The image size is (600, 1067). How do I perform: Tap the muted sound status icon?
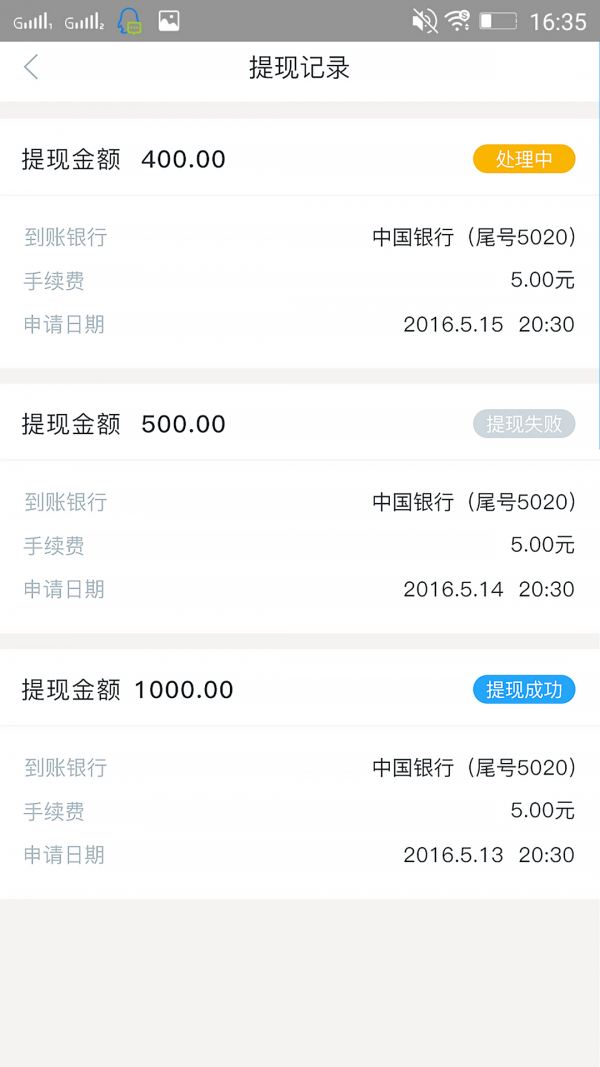[x=425, y=21]
